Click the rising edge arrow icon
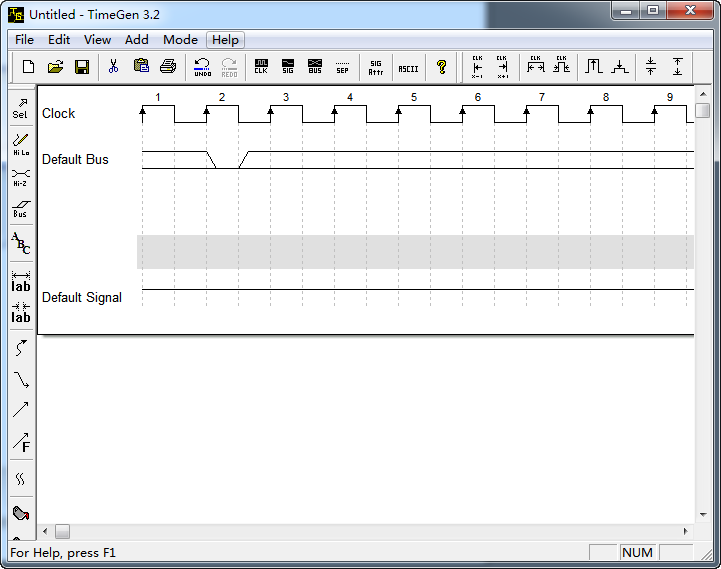Viewport: 721px width, 569px height. coord(594,67)
